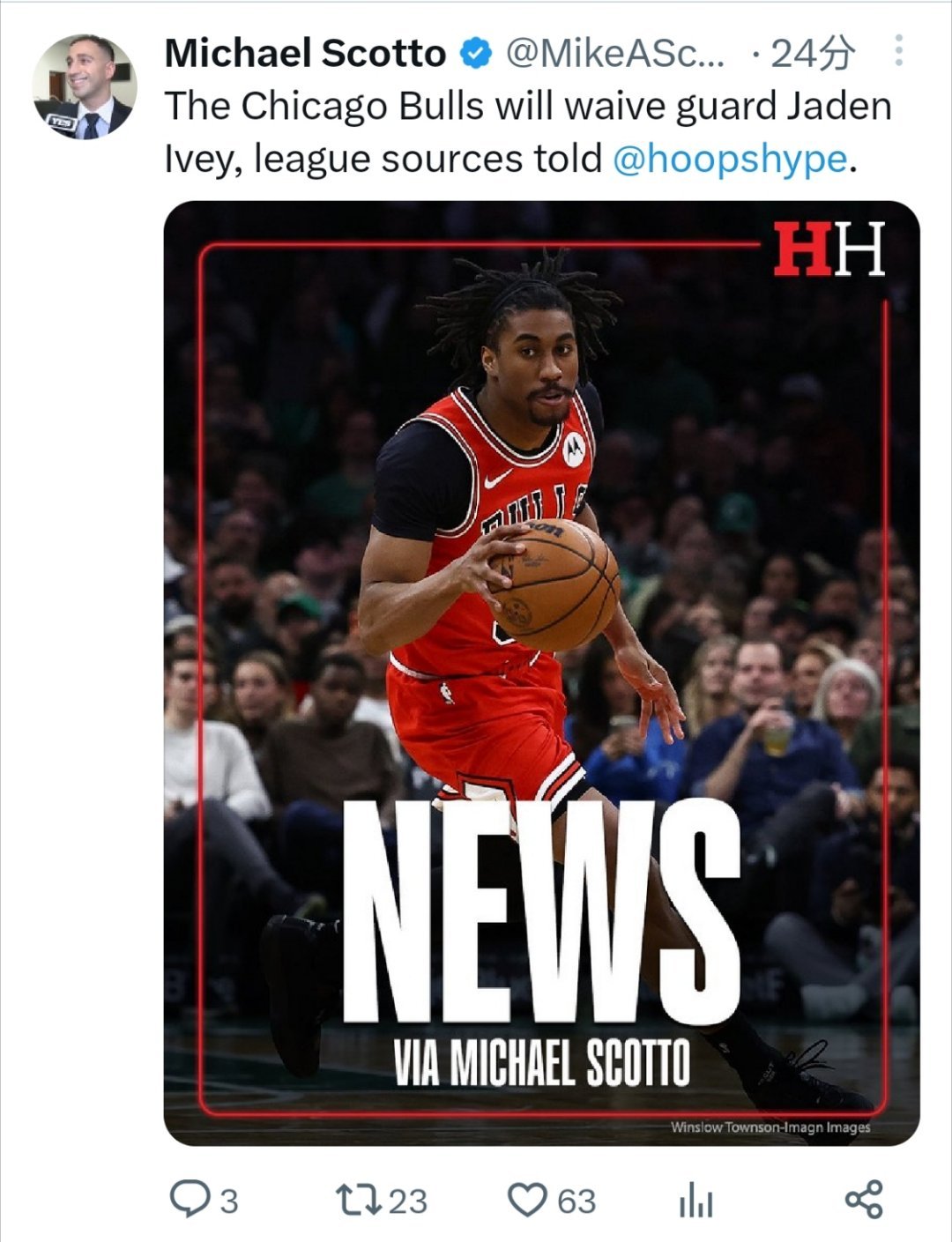Click the blue verified badge
This screenshot has height=1242, width=952.
pyautogui.click(x=476, y=54)
